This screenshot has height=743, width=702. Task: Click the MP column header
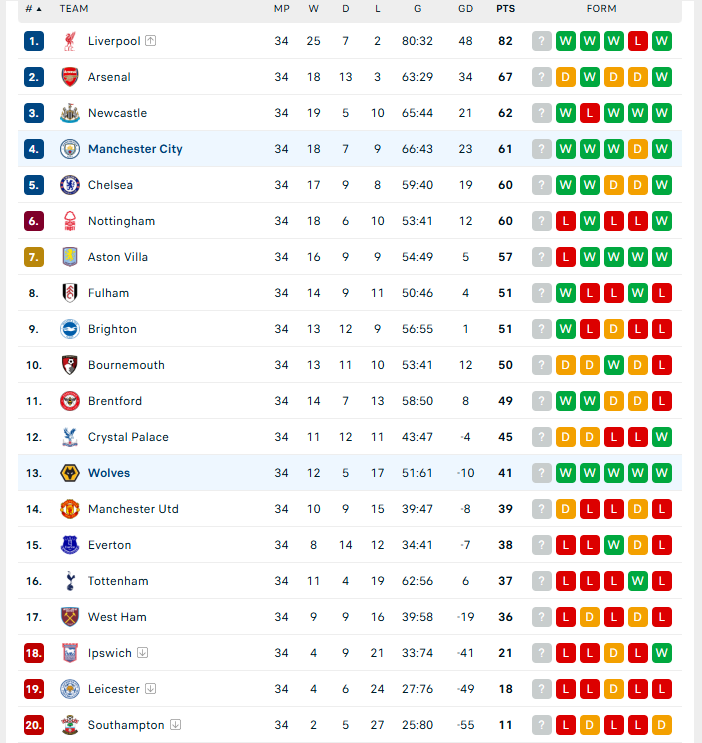point(282,9)
